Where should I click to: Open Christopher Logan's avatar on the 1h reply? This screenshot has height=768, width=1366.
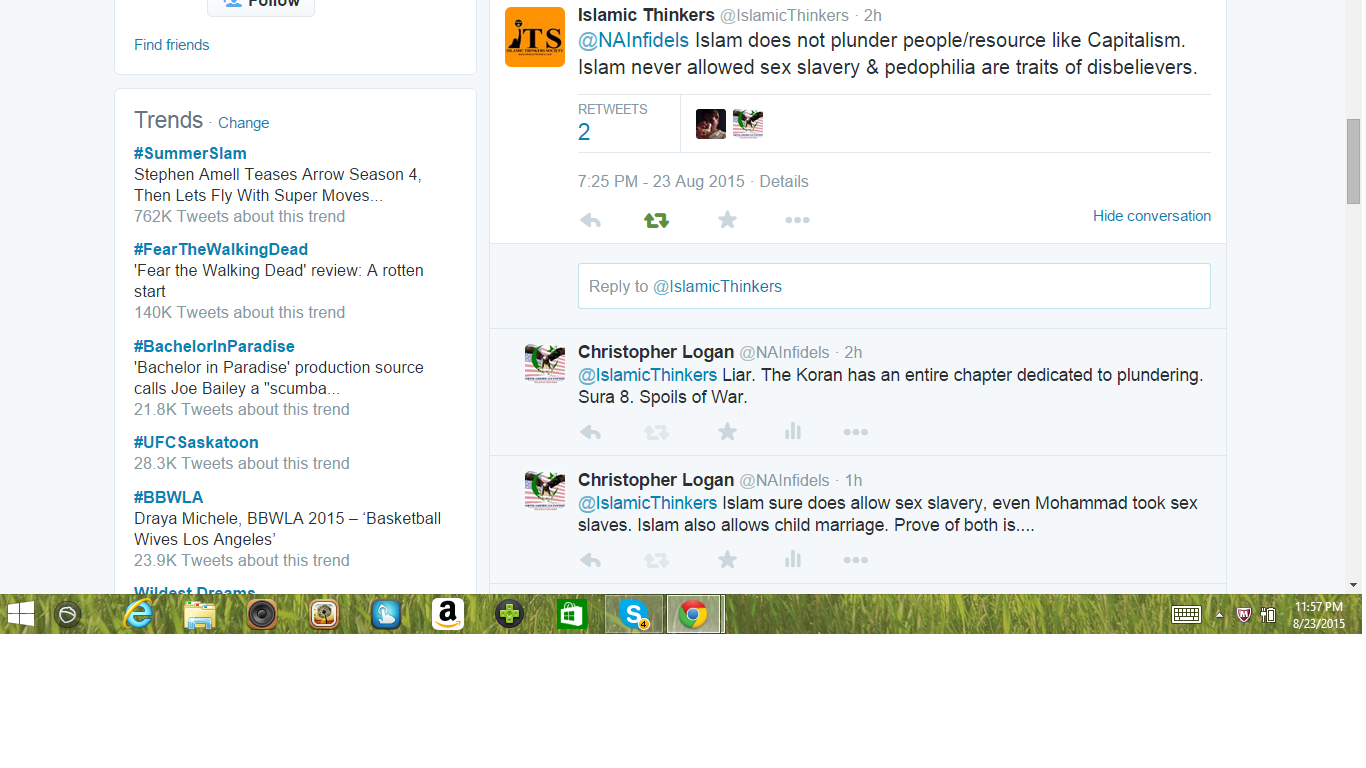pos(545,491)
